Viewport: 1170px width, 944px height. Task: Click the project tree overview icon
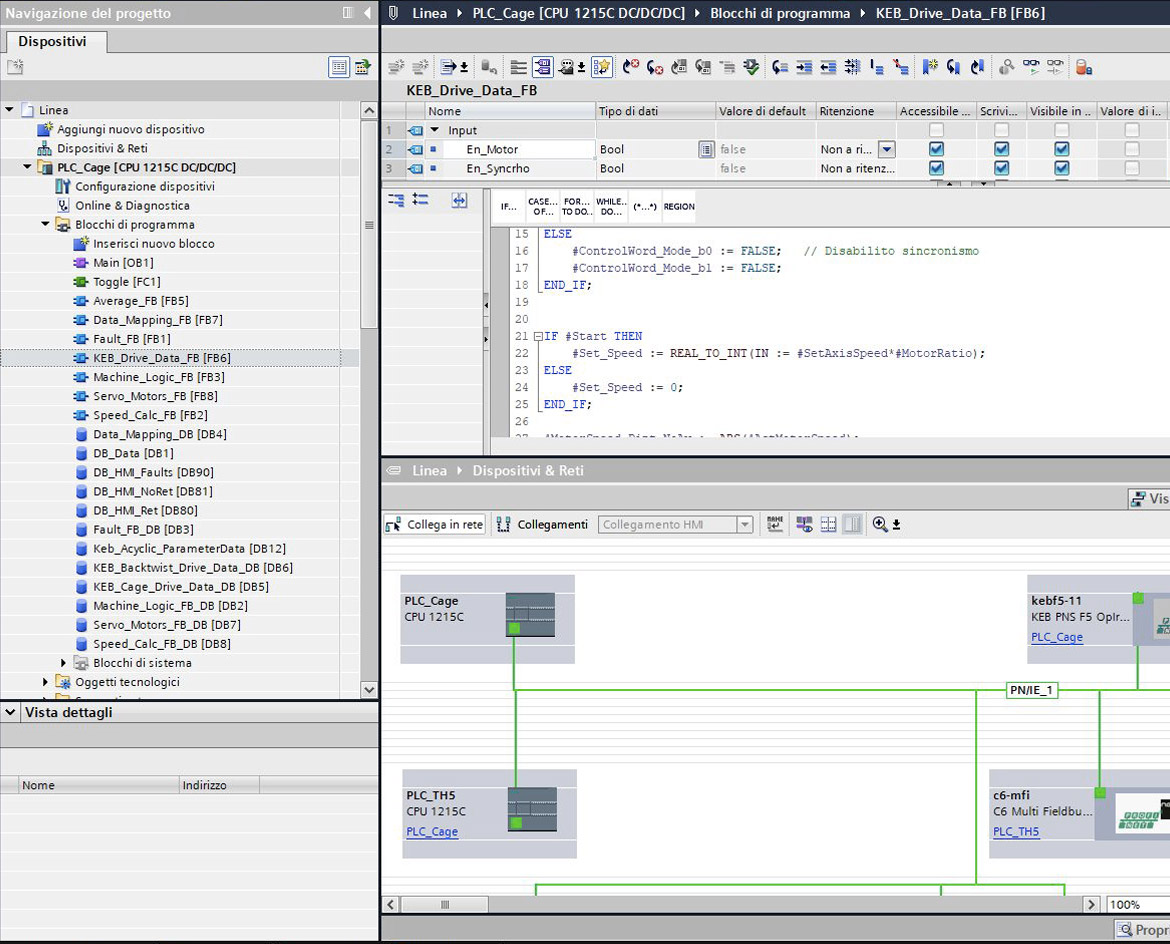coord(339,67)
